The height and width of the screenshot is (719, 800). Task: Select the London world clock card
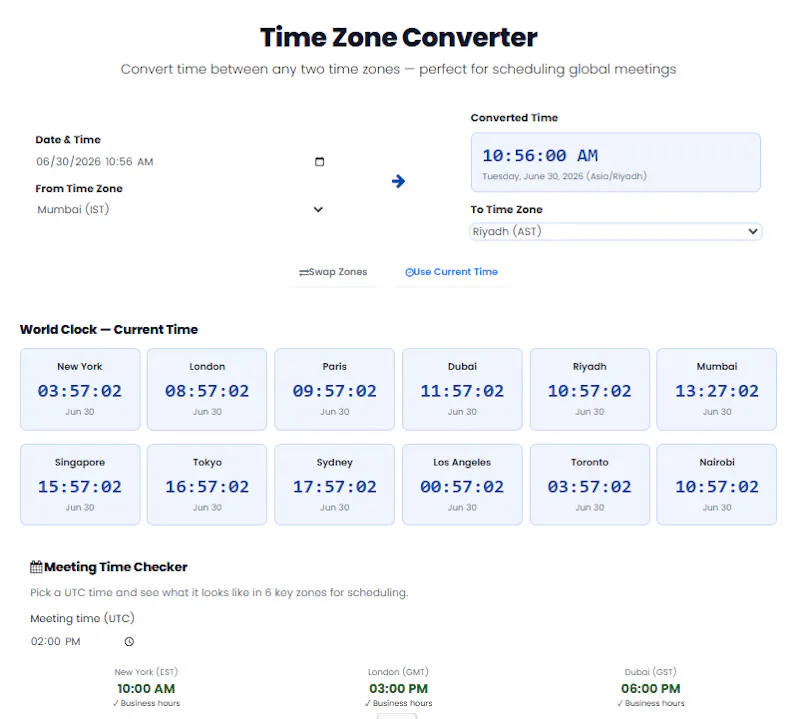click(x=207, y=389)
